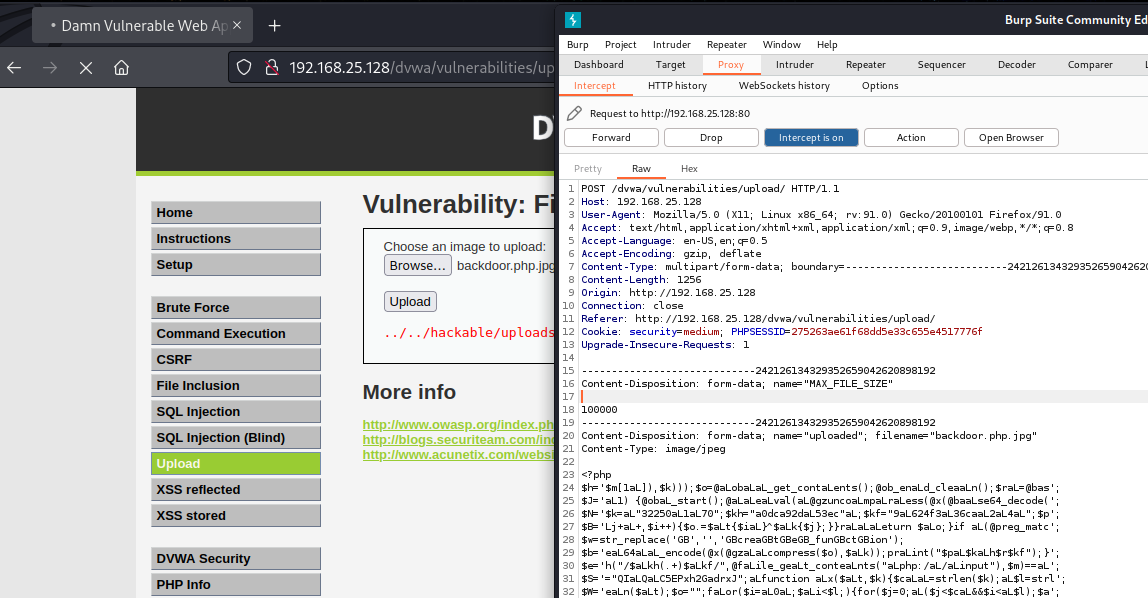Viewport: 1148px width, 598px height.
Task: Switch to the Intruder tool tab
Action: (x=794, y=64)
